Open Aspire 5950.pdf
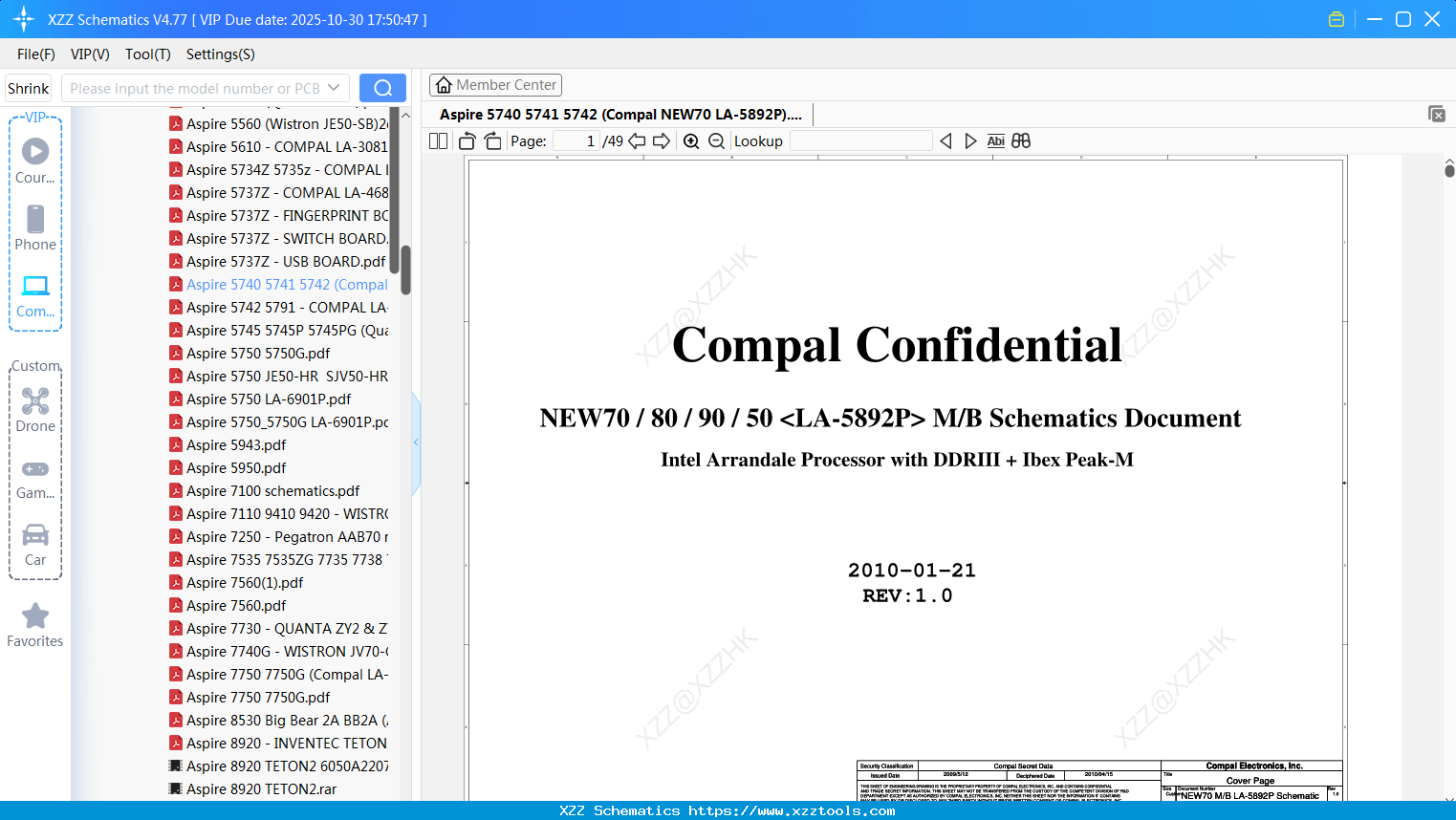Image resolution: width=1456 pixels, height=820 pixels. [x=228, y=467]
